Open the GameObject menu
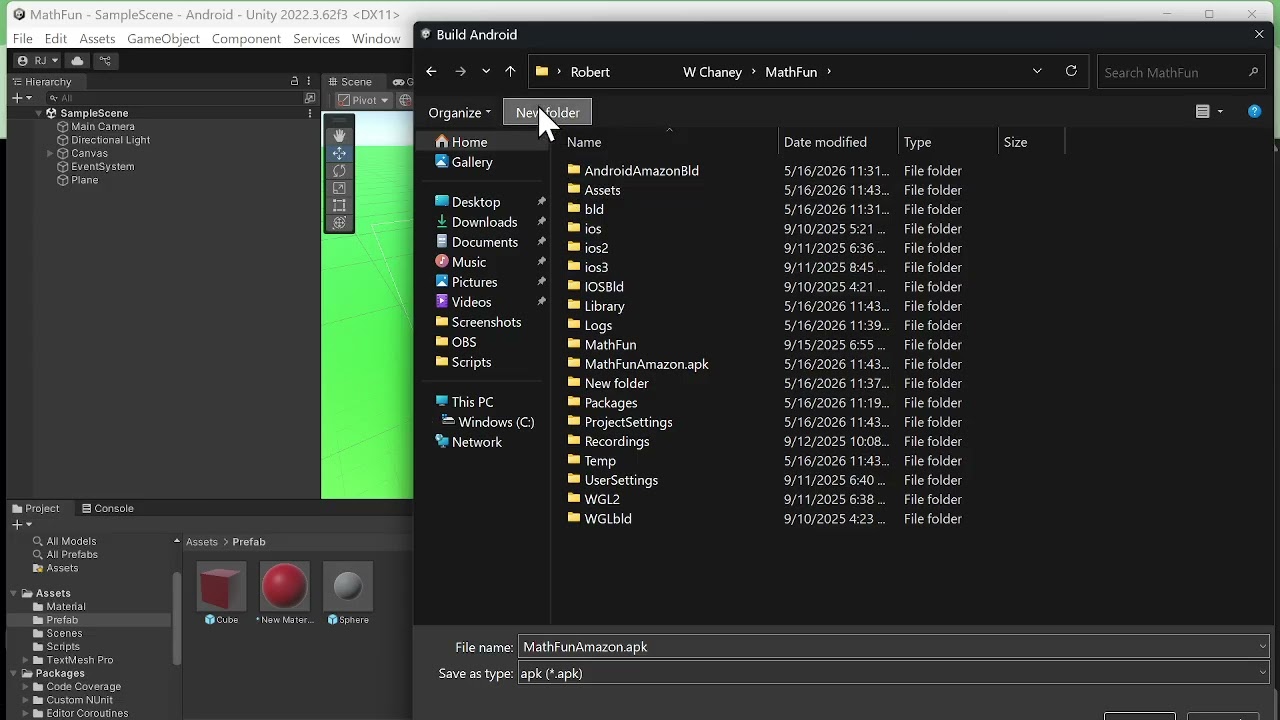The height and width of the screenshot is (720, 1280). (163, 38)
